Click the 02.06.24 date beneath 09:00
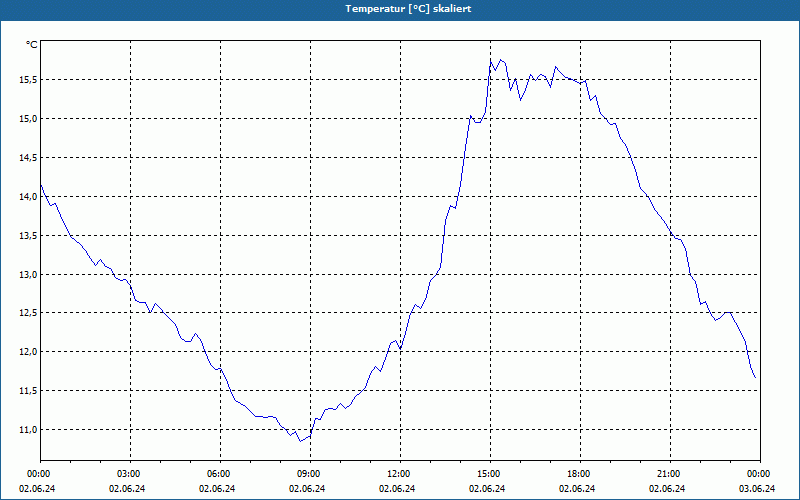This screenshot has height=500, width=800. point(307,488)
